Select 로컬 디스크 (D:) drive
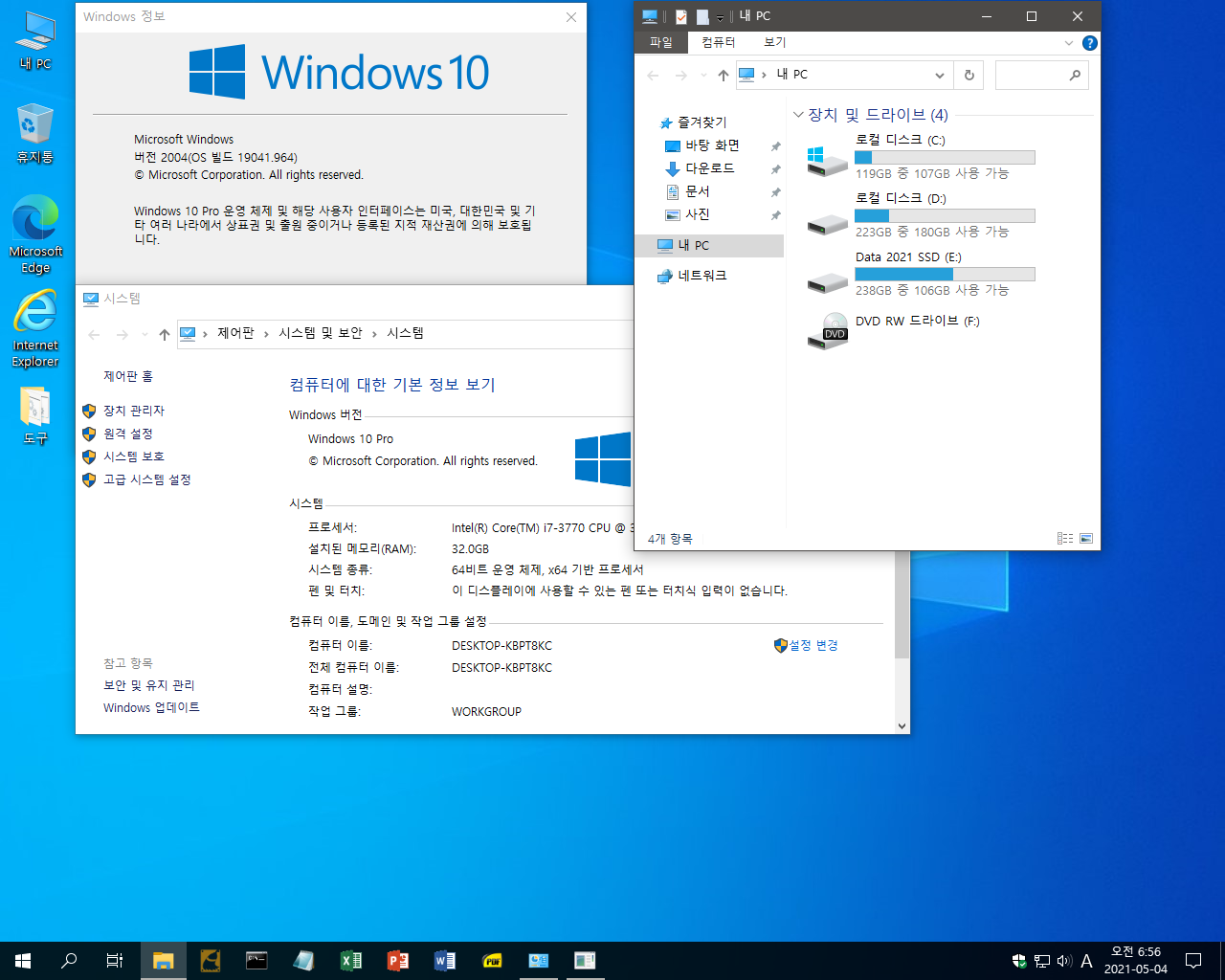Viewport: 1225px width, 980px height. (921, 214)
